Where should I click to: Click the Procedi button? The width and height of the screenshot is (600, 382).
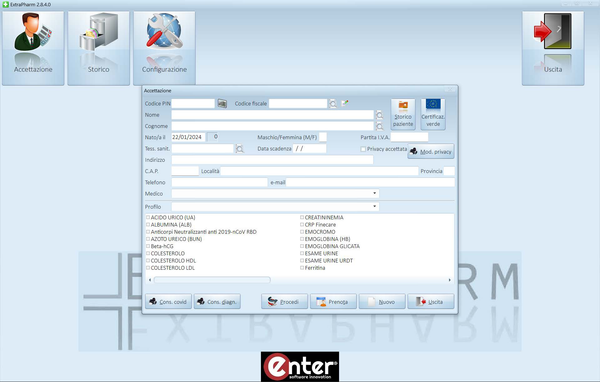[x=284, y=302]
